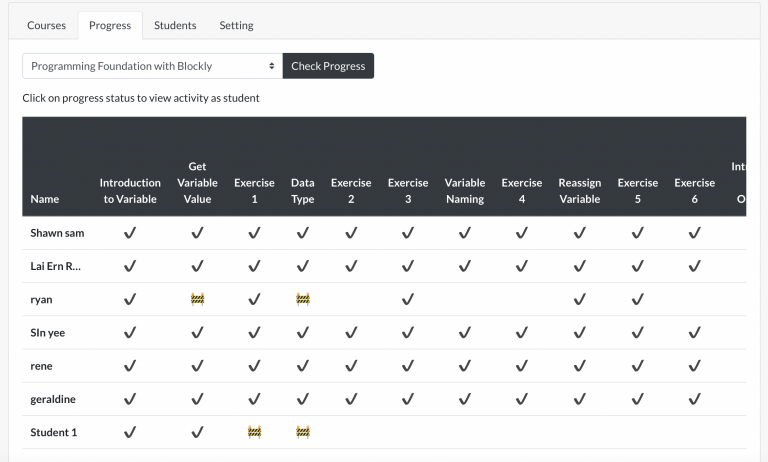Click Shawn sam's Exercise 3 checkmark
768x462 pixels.
click(x=407, y=233)
